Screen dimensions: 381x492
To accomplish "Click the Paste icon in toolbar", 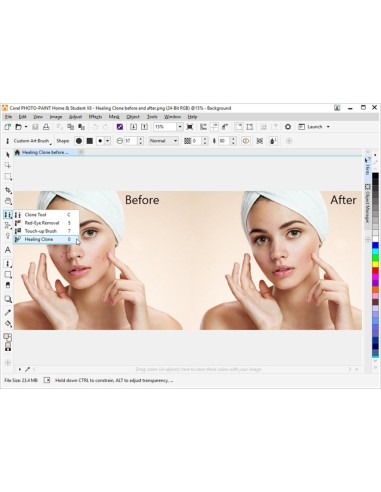I will pos(81,127).
